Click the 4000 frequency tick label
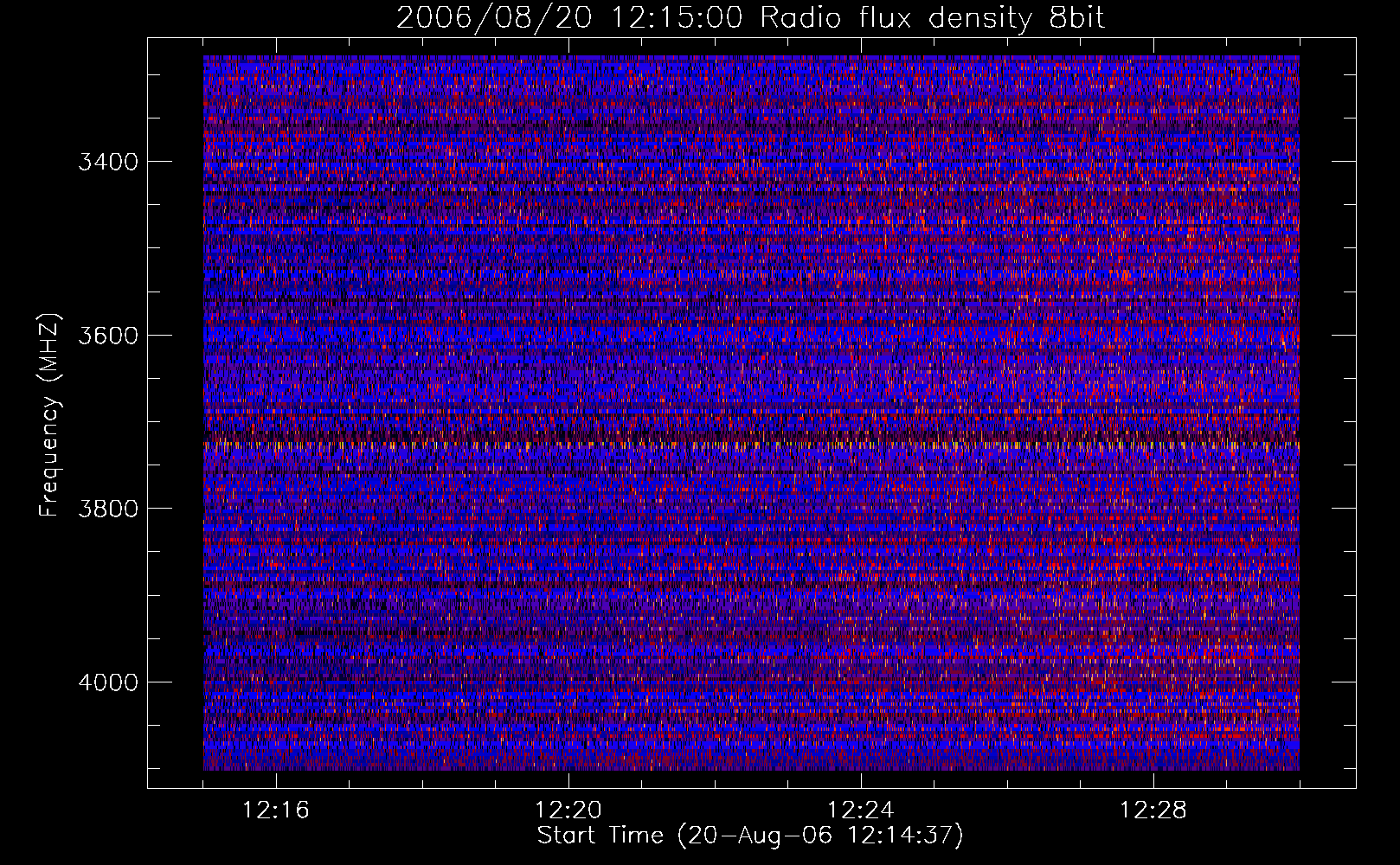1400x865 pixels. pos(108,682)
